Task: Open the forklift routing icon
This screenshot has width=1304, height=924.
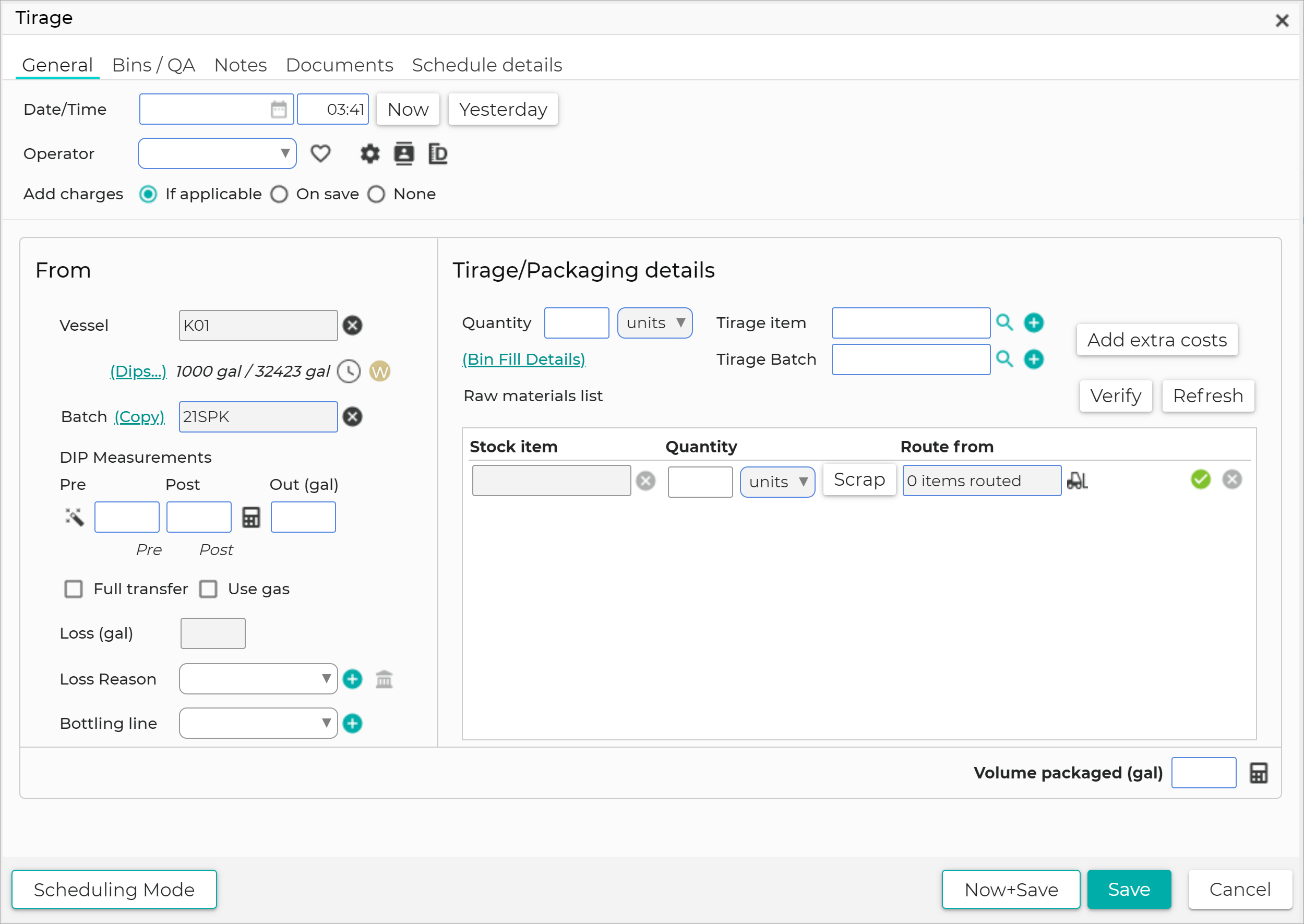Action: click(1077, 481)
